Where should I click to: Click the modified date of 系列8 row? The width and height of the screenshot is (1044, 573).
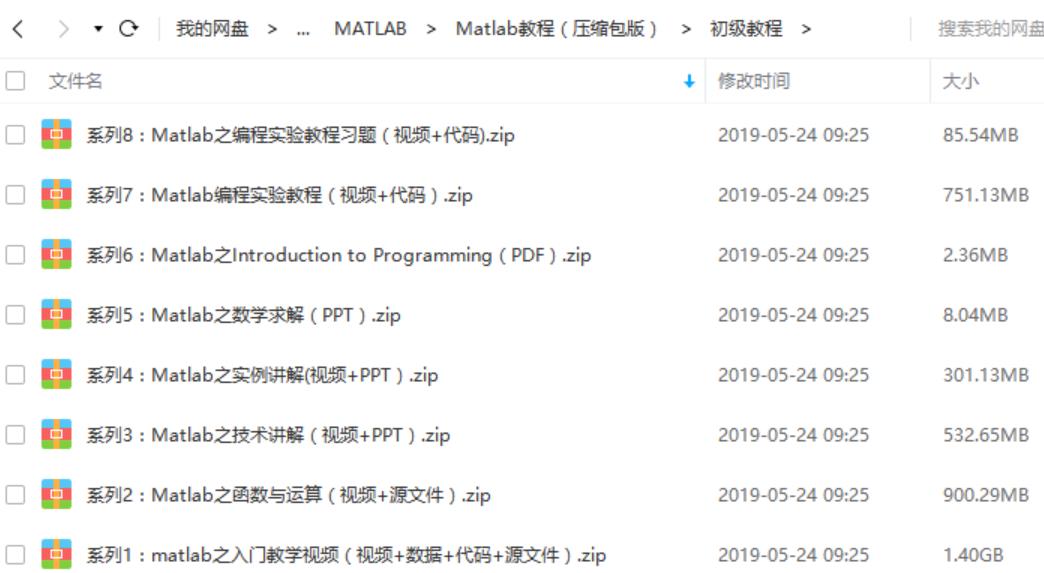point(793,135)
